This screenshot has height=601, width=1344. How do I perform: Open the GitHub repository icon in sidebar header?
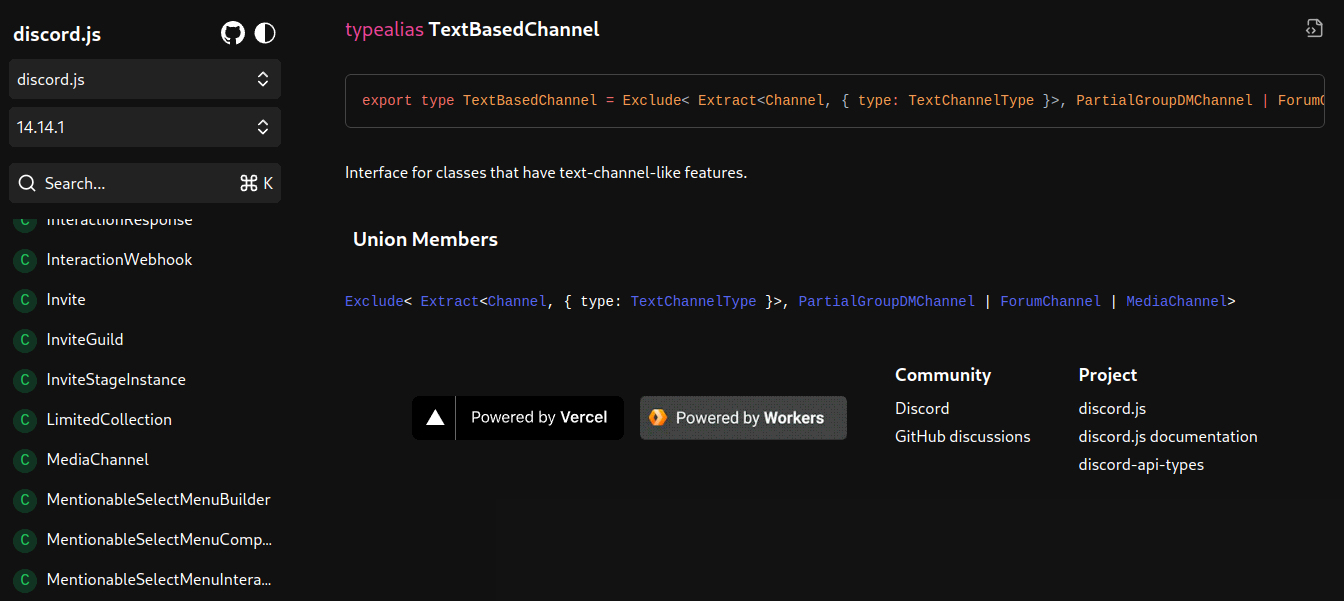(232, 32)
